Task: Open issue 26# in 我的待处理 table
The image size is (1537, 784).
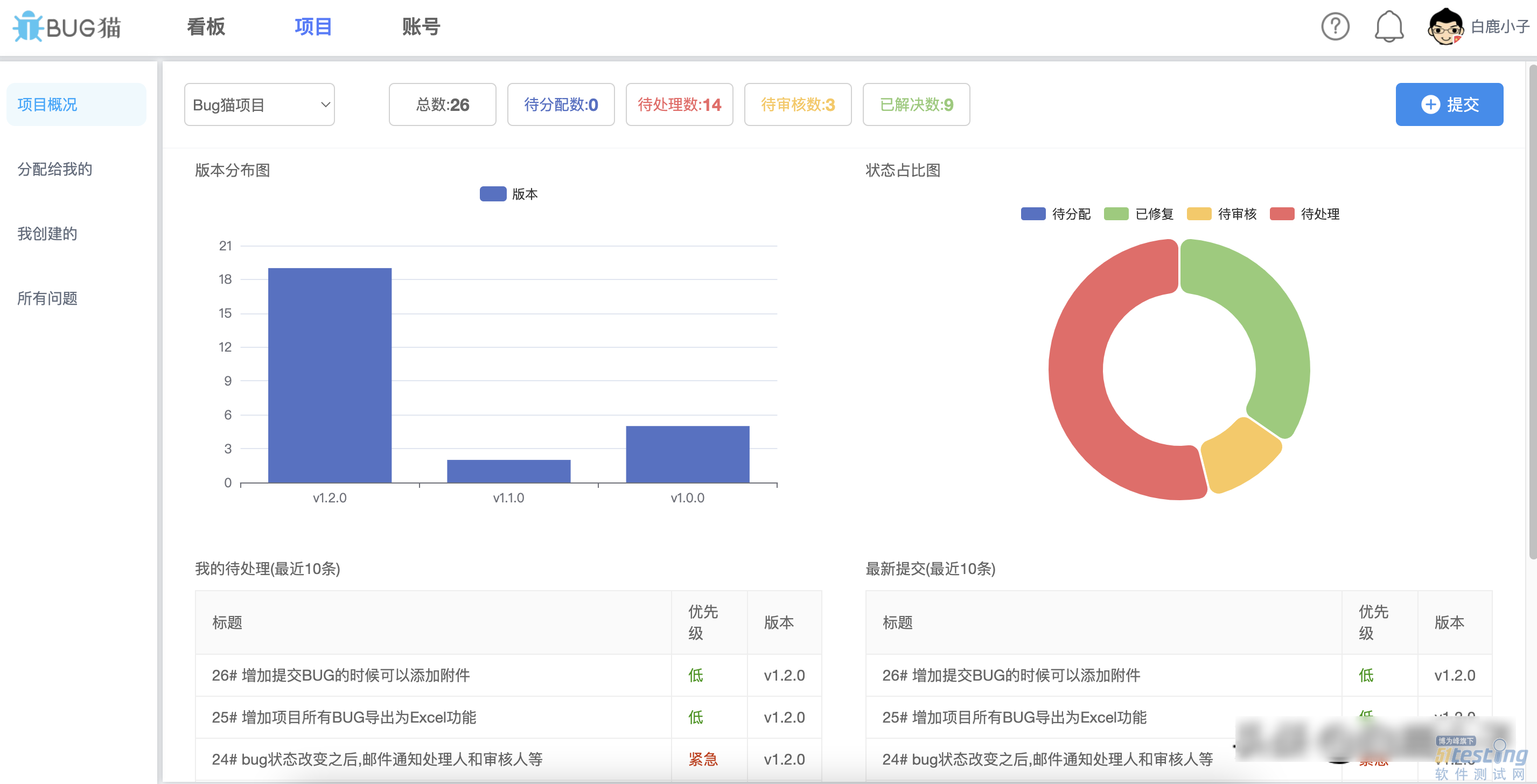Action: click(341, 675)
